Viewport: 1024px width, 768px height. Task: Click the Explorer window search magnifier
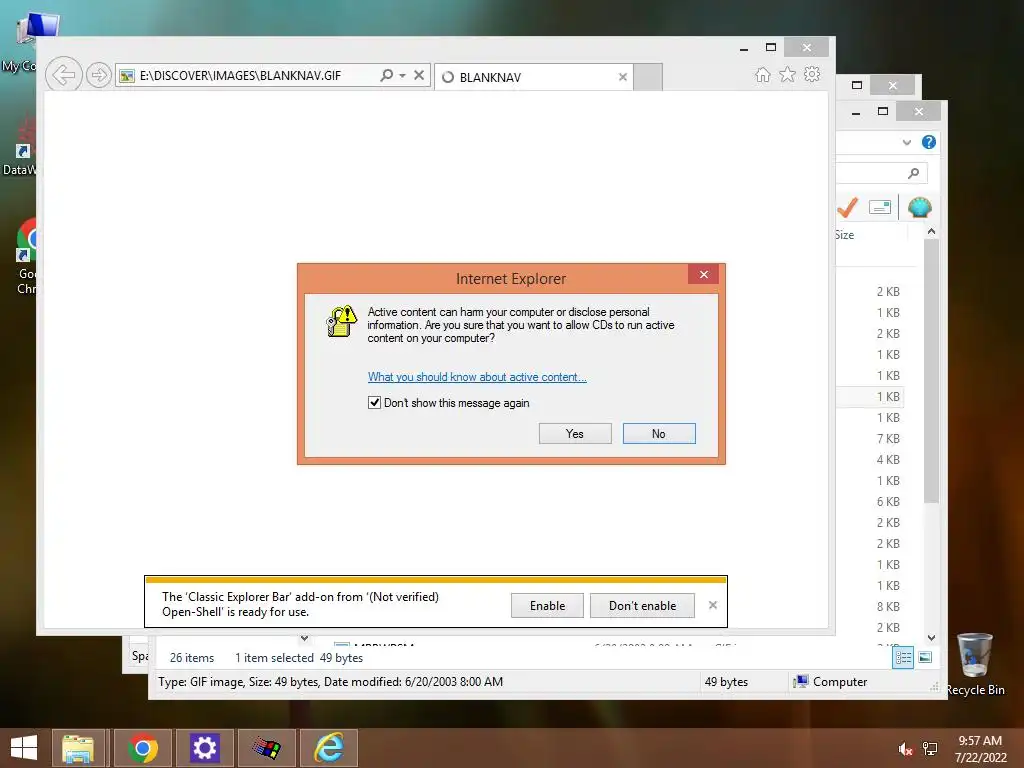point(914,173)
